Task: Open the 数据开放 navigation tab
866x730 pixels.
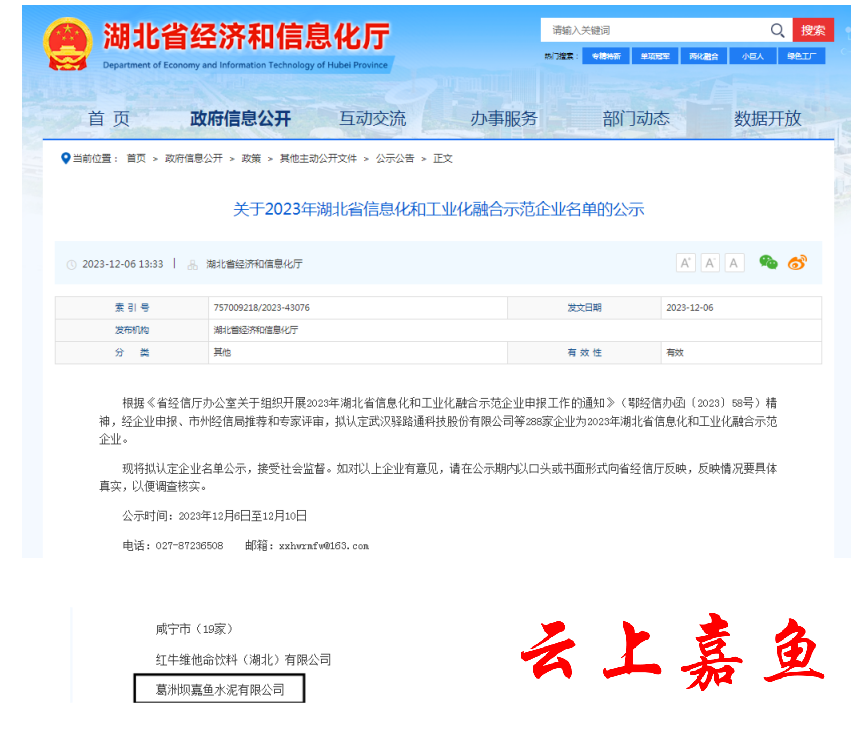Action: click(767, 119)
